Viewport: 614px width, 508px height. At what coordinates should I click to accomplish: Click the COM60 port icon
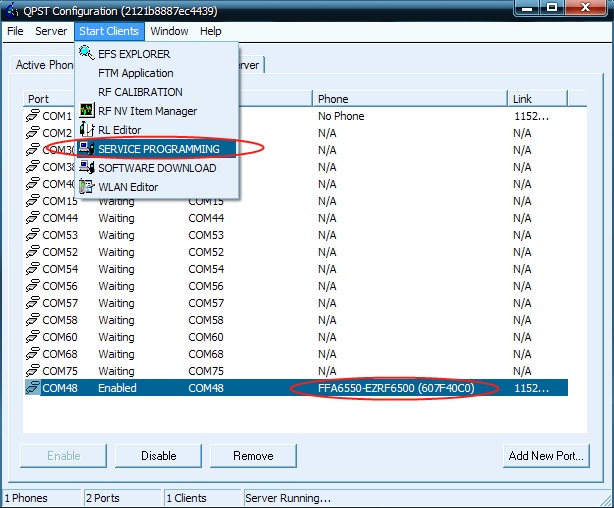[x=33, y=337]
